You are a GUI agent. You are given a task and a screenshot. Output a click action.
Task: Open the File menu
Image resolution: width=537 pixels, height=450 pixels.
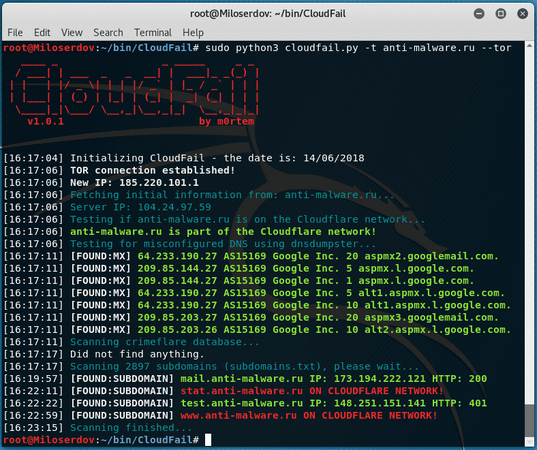pyautogui.click(x=15, y=33)
